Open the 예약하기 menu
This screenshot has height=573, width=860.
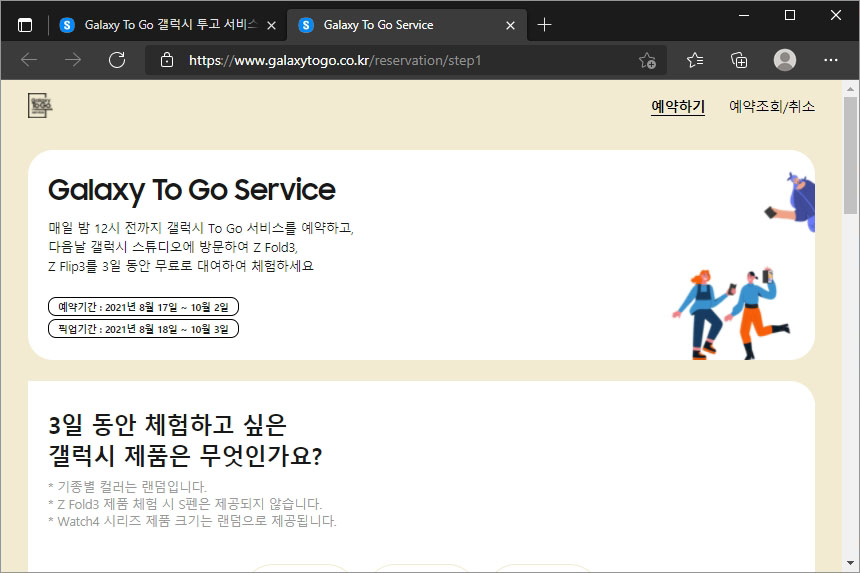click(678, 106)
